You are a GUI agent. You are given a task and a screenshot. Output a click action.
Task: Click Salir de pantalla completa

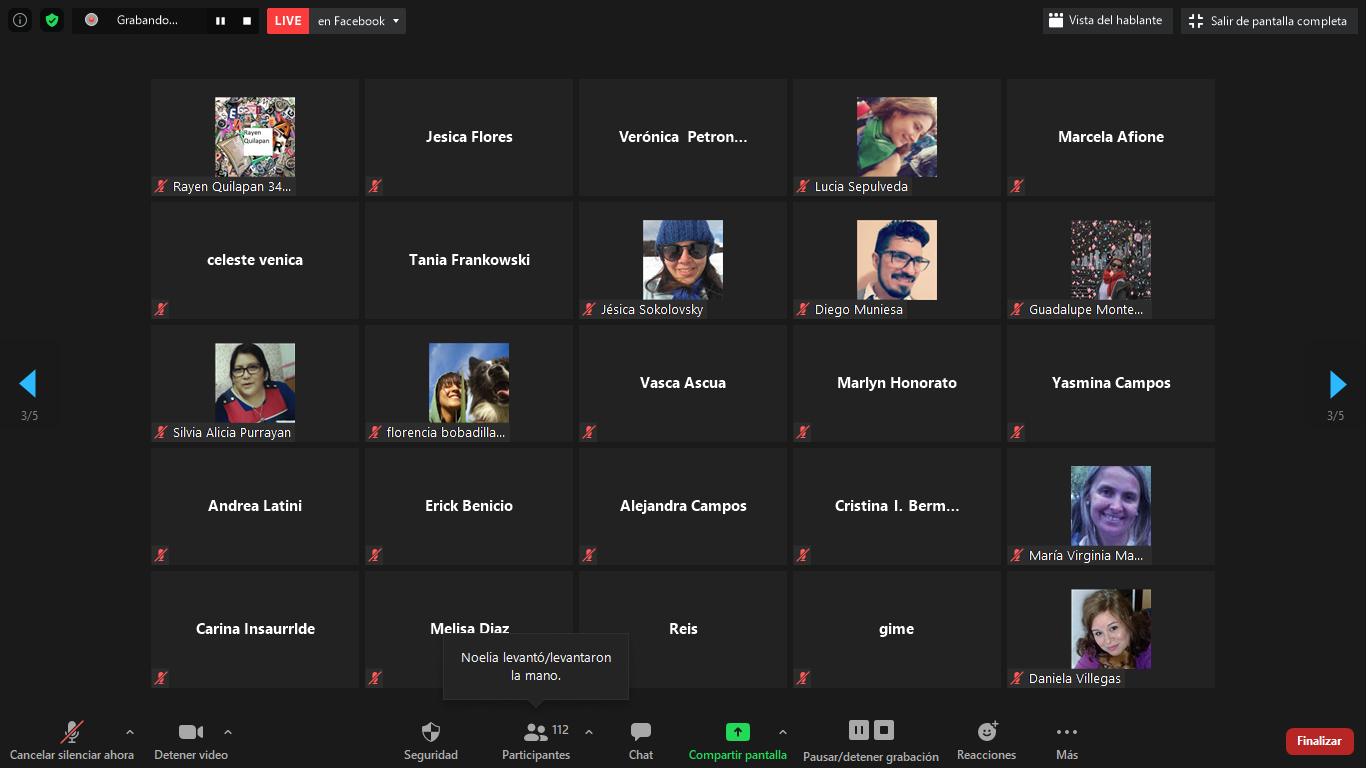pyautogui.click(x=1268, y=21)
